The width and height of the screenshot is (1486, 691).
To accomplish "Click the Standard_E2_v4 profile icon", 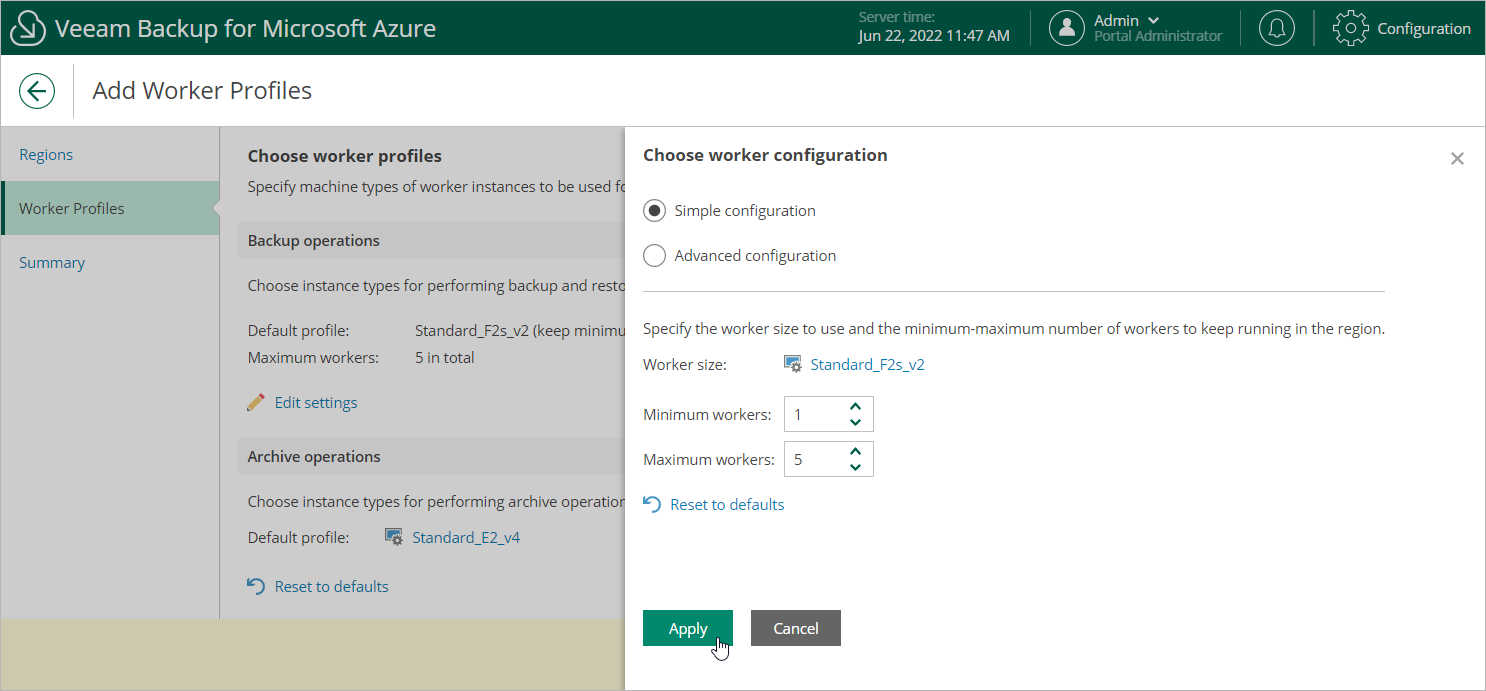I will [x=394, y=537].
